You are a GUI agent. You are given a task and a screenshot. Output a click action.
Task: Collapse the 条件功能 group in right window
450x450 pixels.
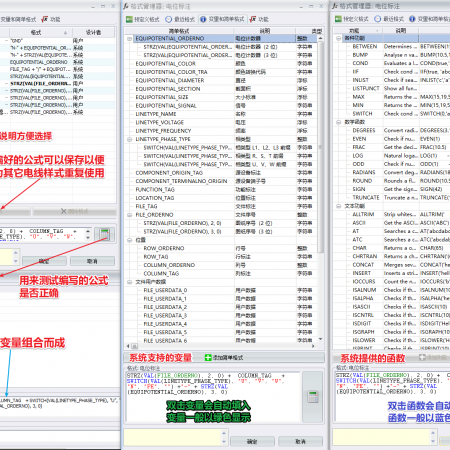click(x=338, y=38)
